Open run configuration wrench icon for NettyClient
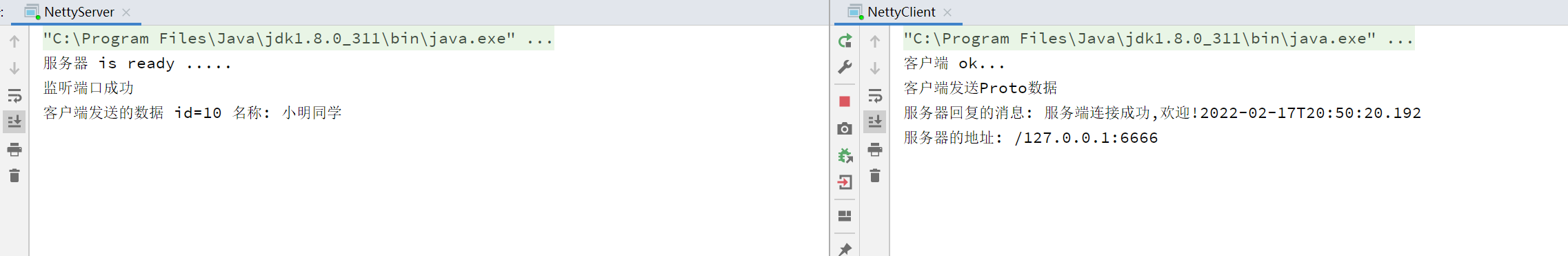This screenshot has height=256, width=1568. [845, 67]
